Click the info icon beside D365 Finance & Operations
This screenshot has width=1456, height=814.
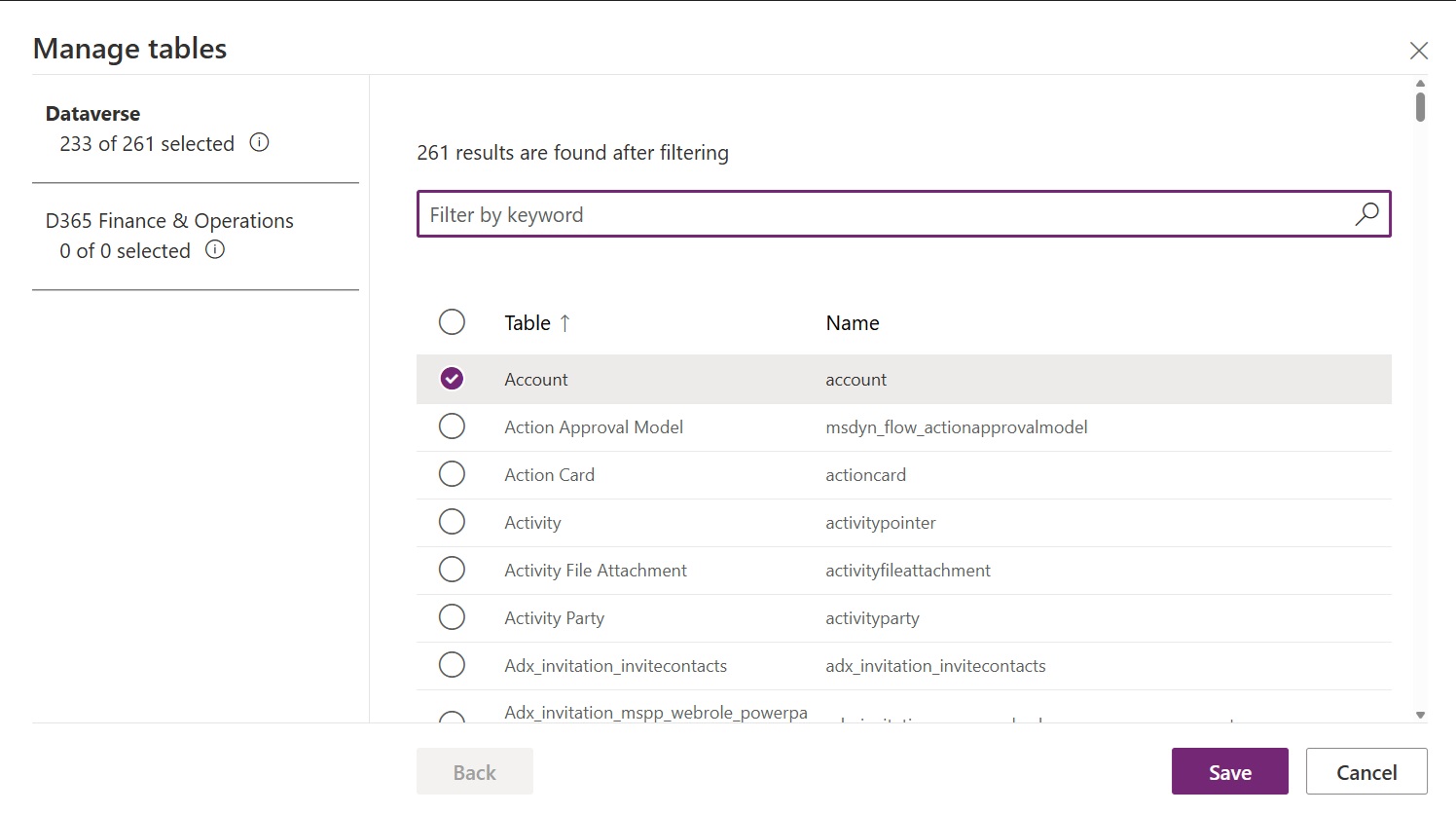coord(214,249)
